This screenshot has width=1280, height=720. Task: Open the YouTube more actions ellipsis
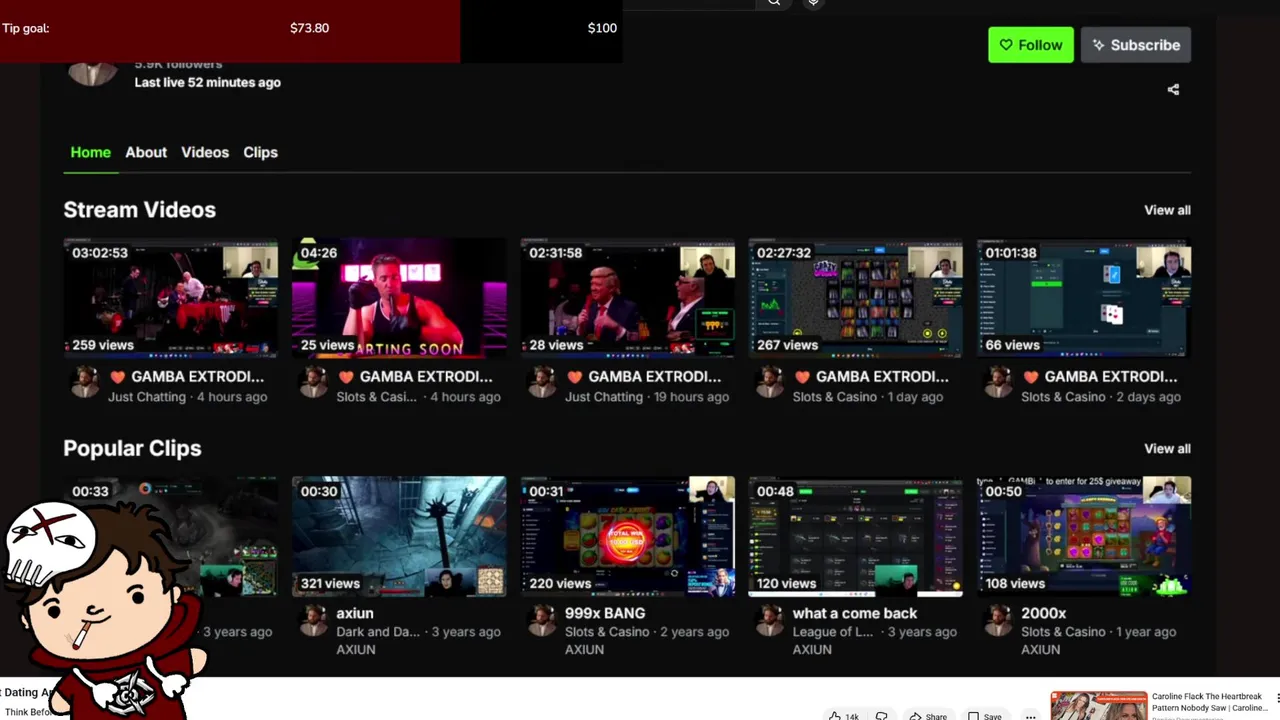(x=1030, y=716)
